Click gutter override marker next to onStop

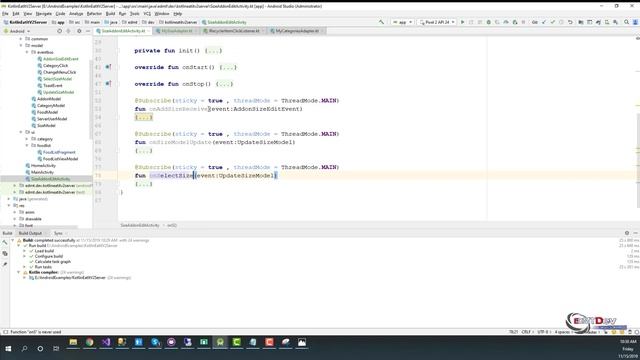pos(108,84)
